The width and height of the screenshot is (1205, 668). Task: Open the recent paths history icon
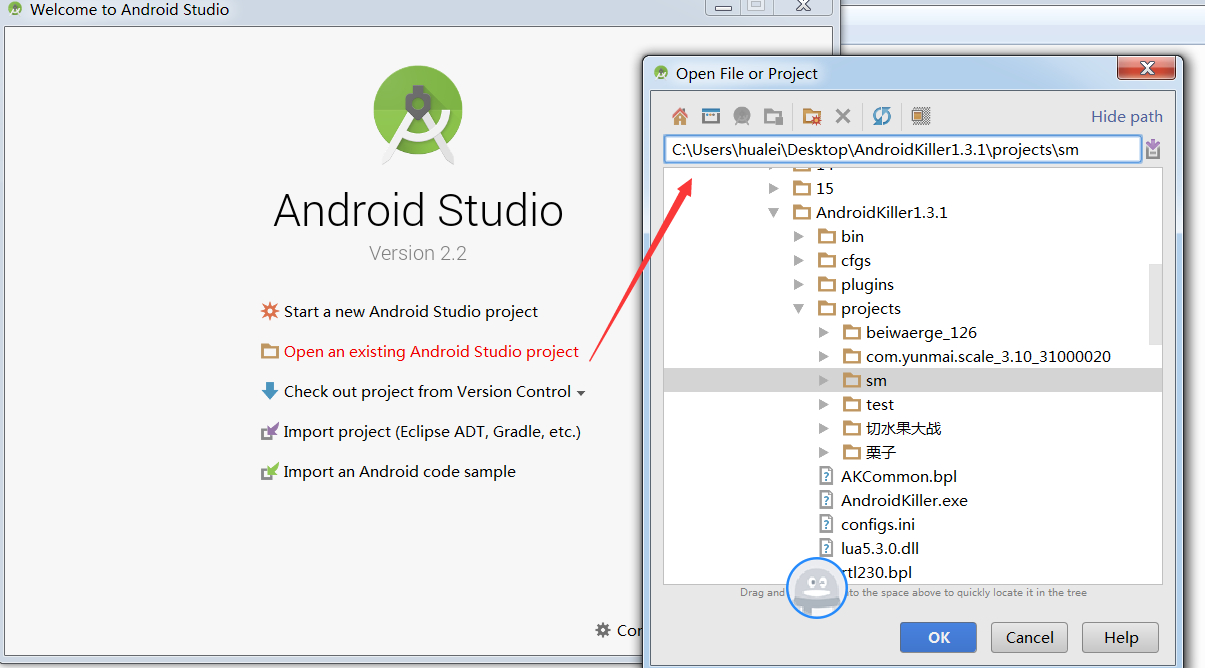(1153, 149)
